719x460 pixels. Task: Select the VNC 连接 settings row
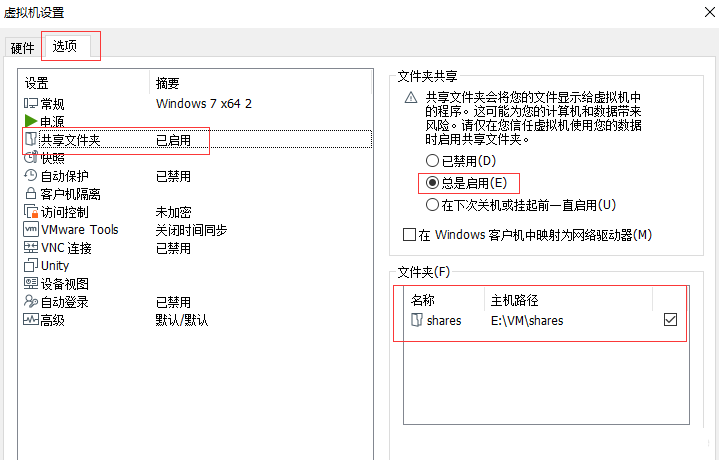[196, 248]
